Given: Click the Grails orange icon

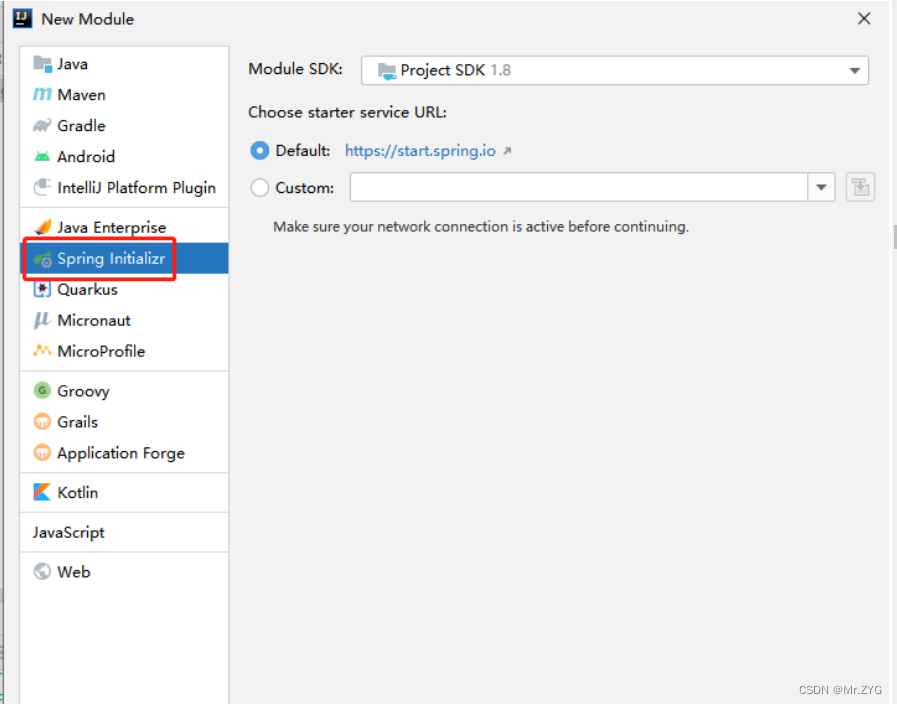Looking at the screenshot, I should coord(42,421).
